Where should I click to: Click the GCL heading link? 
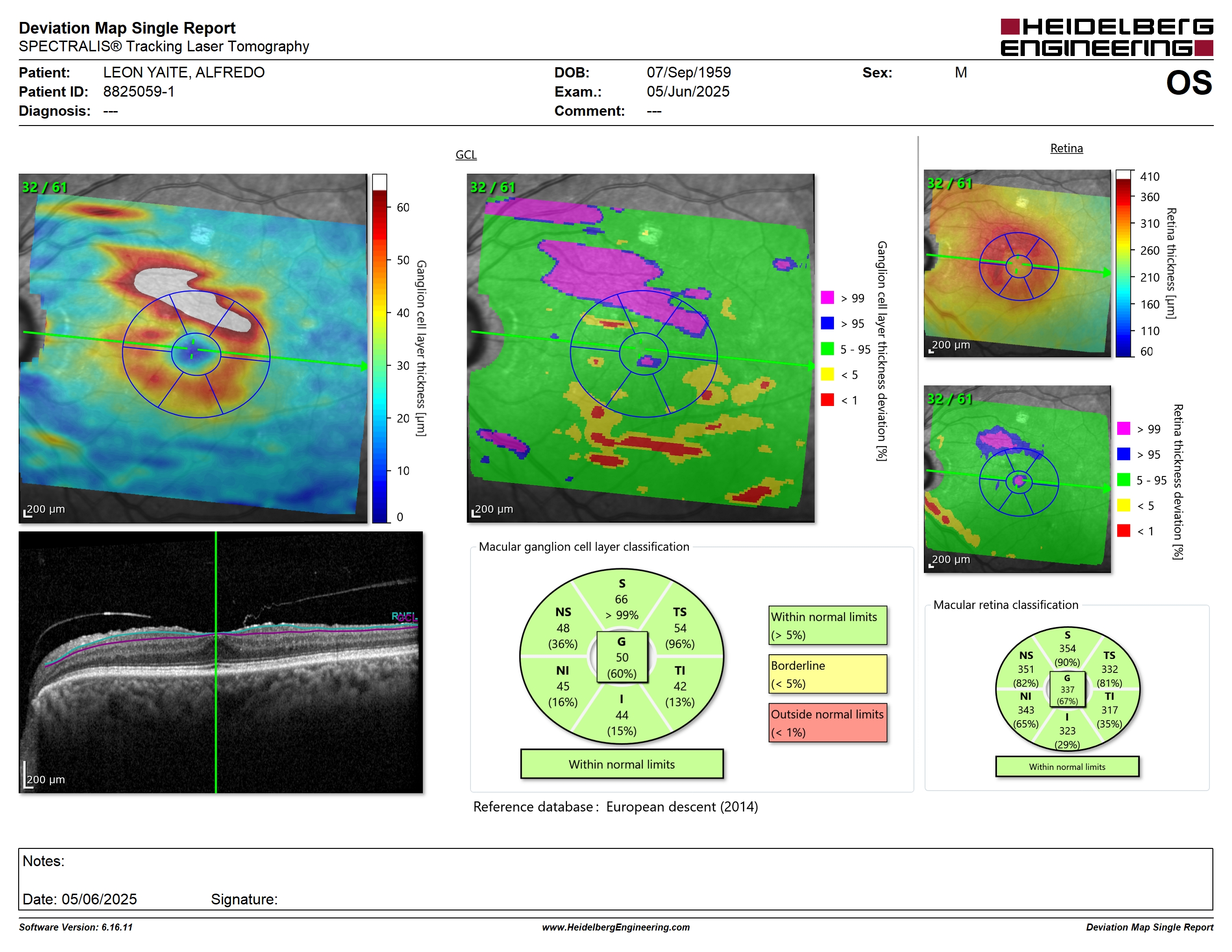point(466,154)
